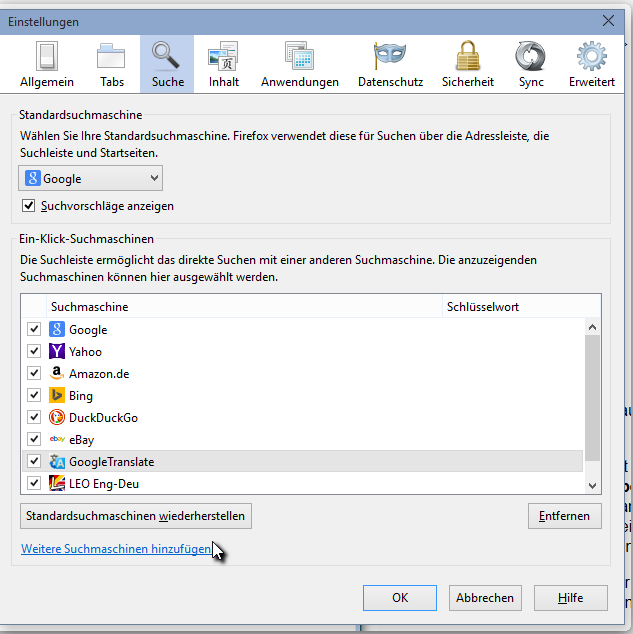Click the Suchmaschine column header
Screen dimensions: 633x634
coord(244,306)
